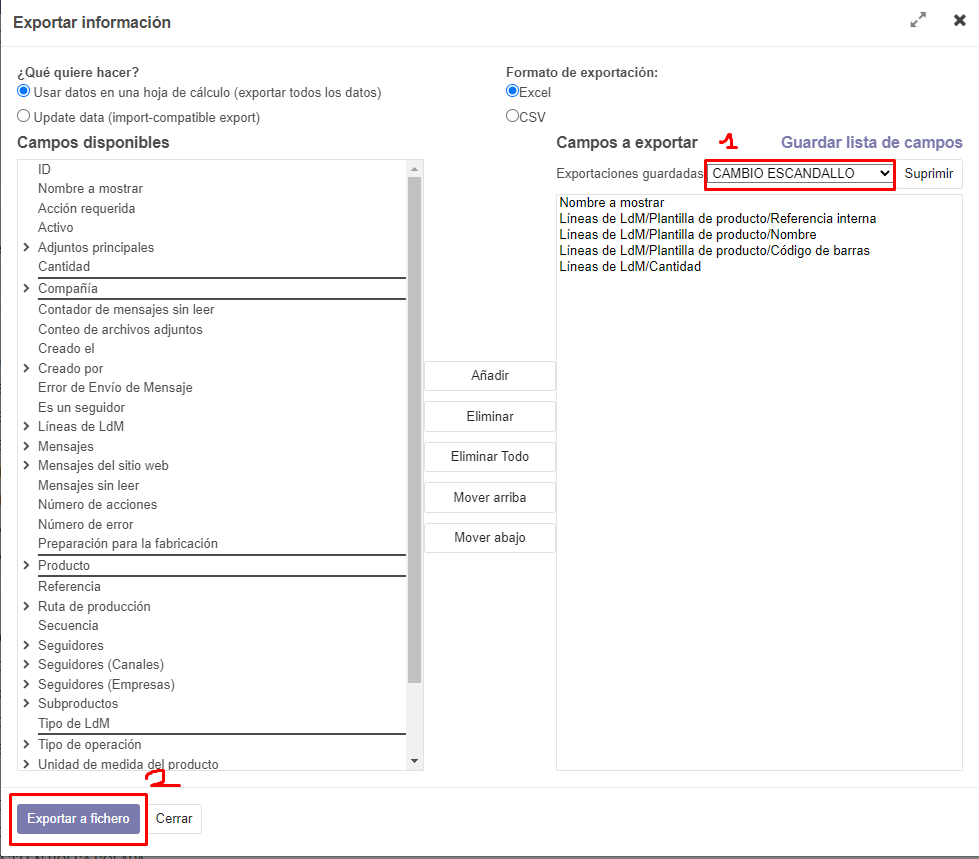The width and height of the screenshot is (979, 859).
Task: Select 'Referencia' in available fields
Action: click(69, 586)
